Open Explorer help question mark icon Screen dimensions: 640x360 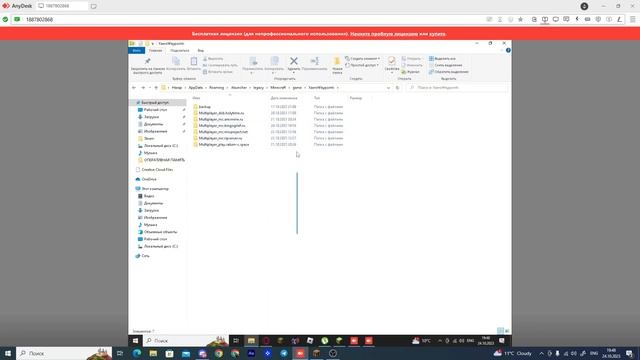coord(508,51)
